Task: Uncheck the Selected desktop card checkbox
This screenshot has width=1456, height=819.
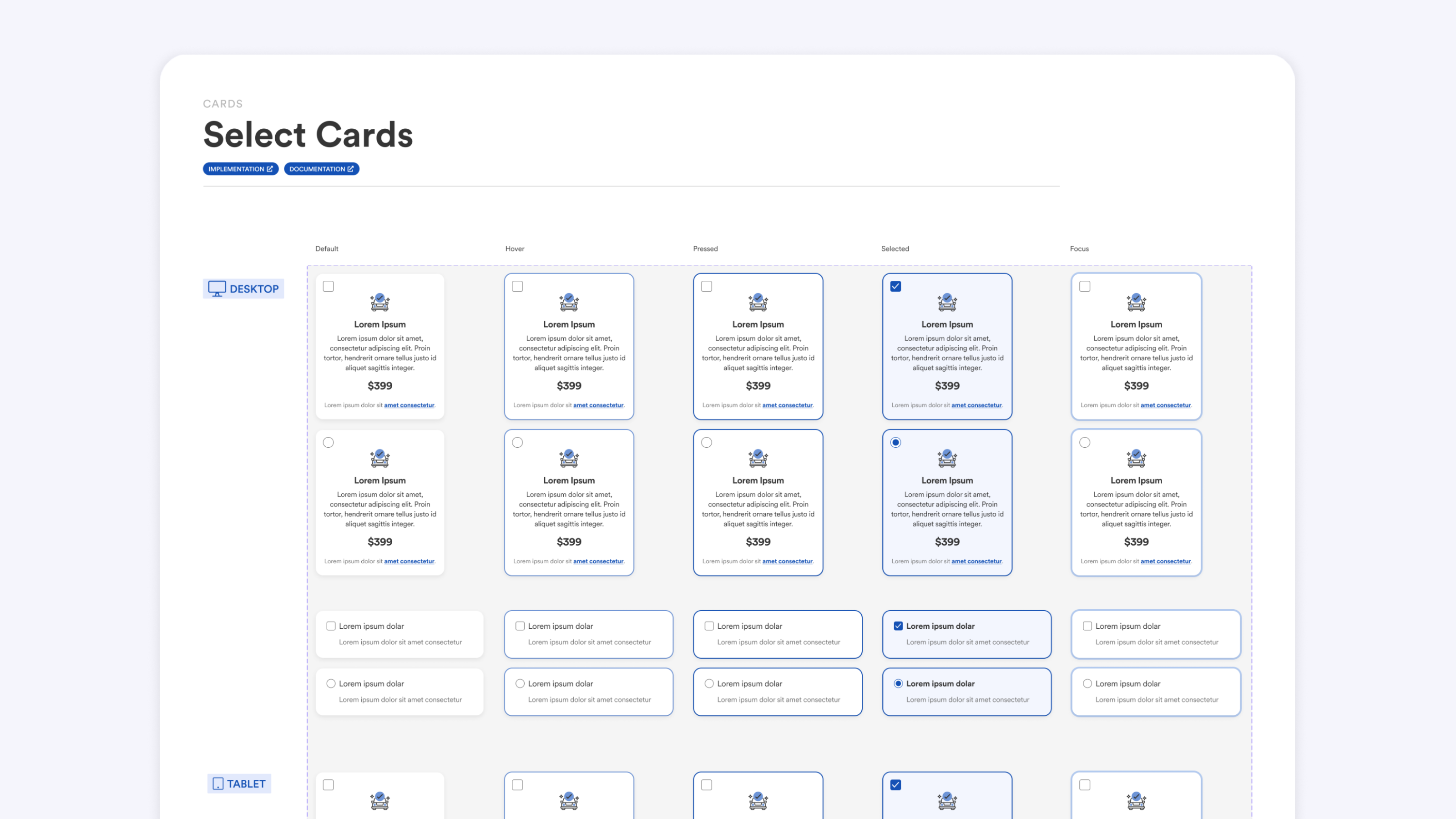Action: pyautogui.click(x=895, y=287)
